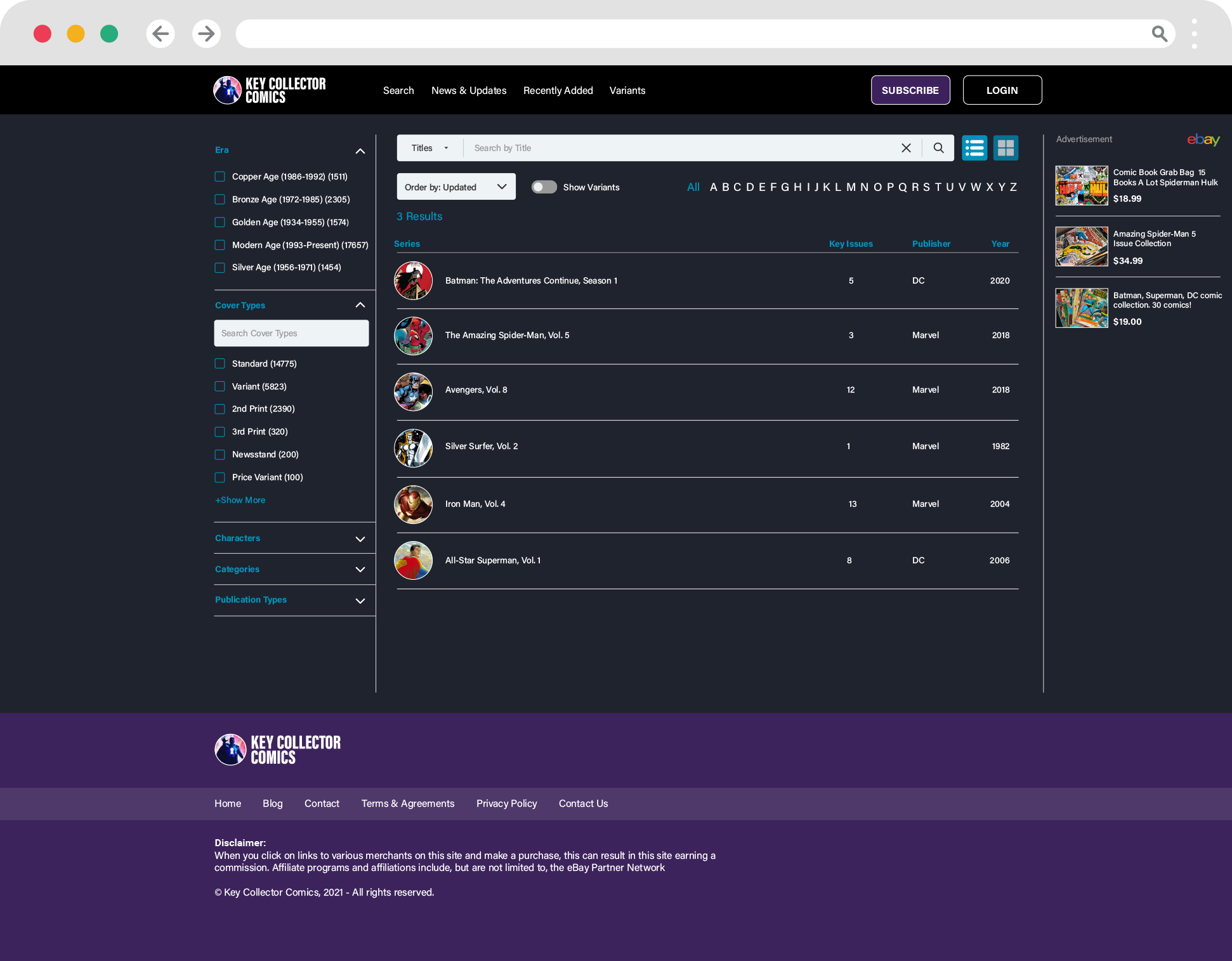Click the footer Key Collector Comics logo
The height and width of the screenshot is (961, 1232).
click(x=277, y=750)
